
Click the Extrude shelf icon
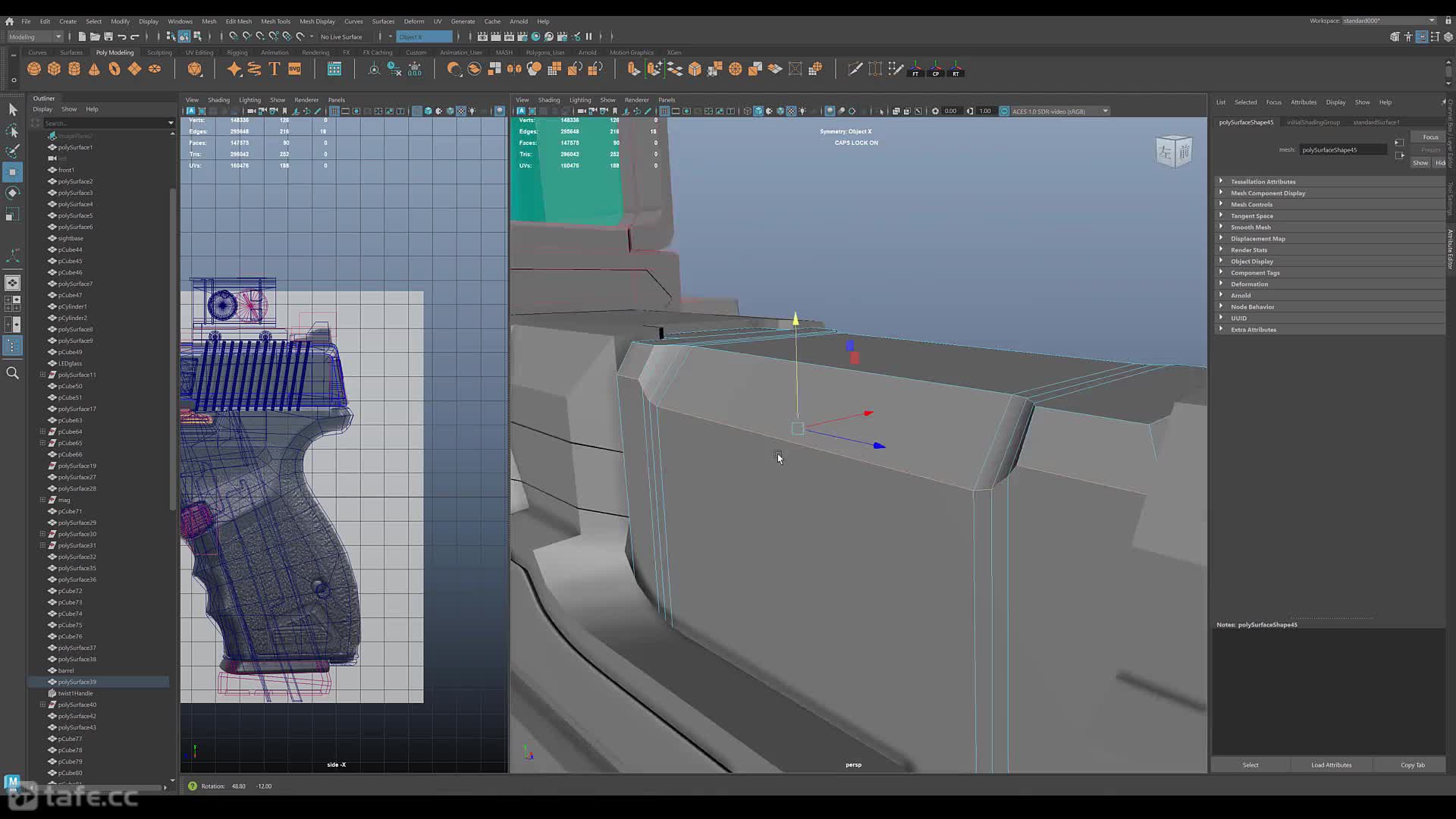click(x=634, y=69)
